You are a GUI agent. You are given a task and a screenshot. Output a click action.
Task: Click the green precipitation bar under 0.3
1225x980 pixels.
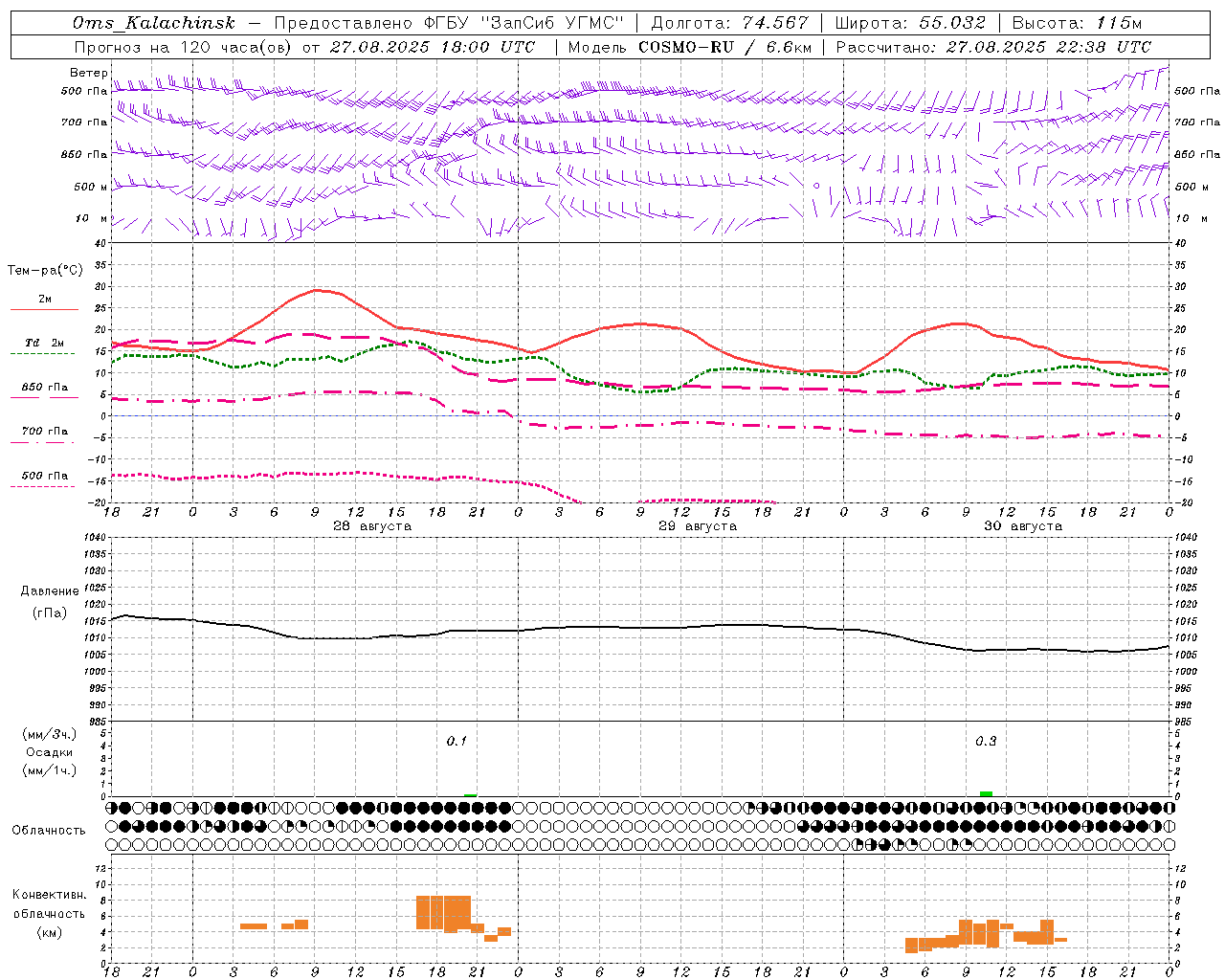(x=986, y=793)
